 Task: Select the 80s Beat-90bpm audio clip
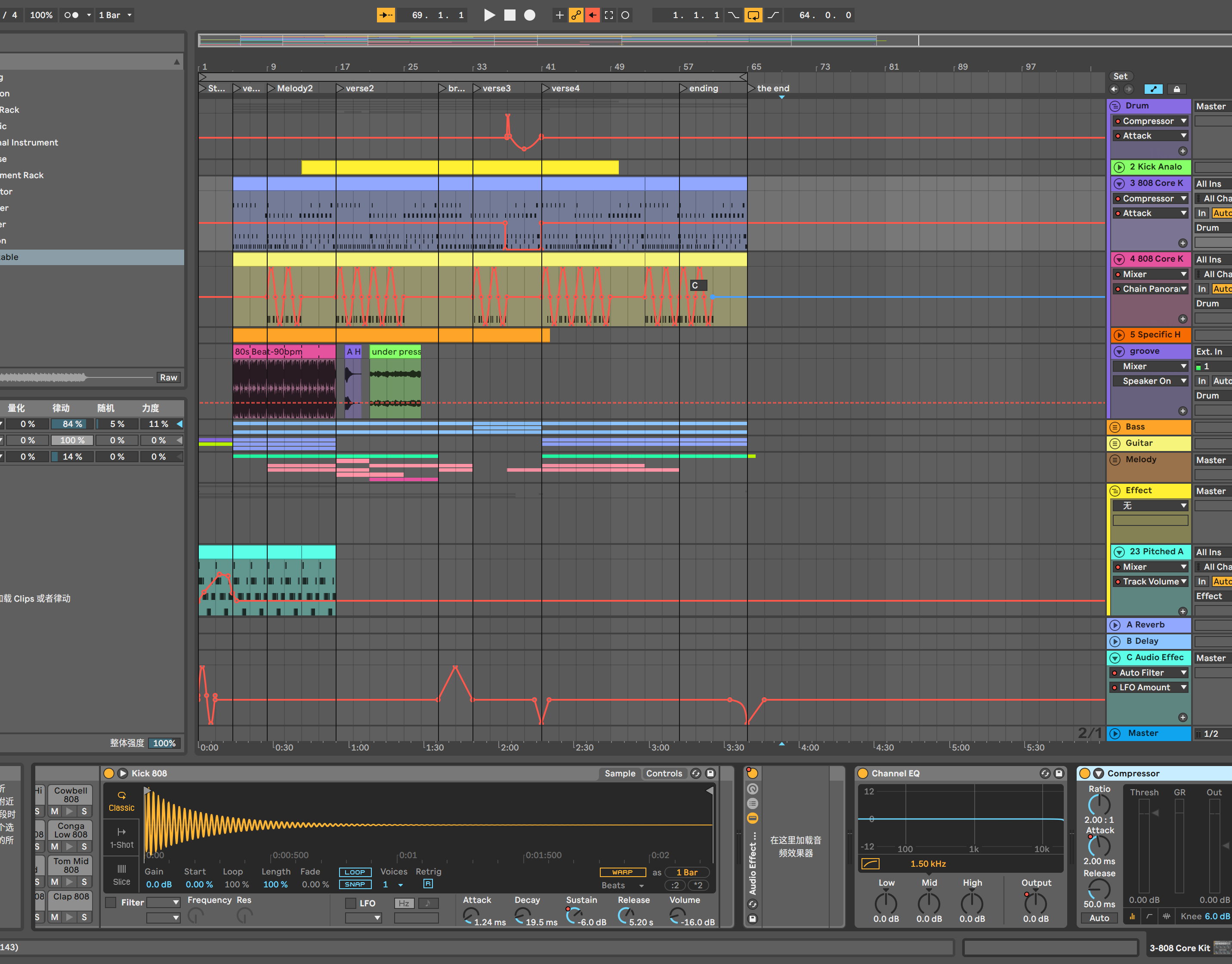[284, 352]
